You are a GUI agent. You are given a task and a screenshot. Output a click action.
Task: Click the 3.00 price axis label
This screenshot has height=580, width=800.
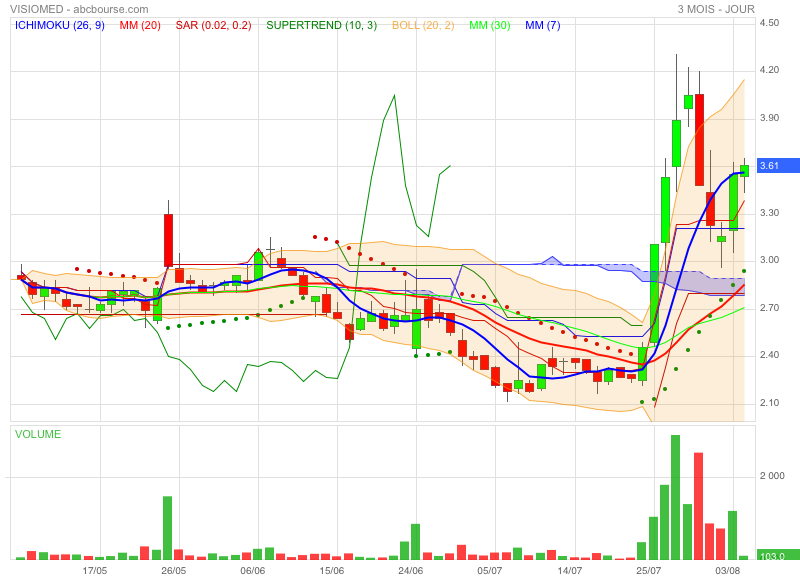(769, 260)
